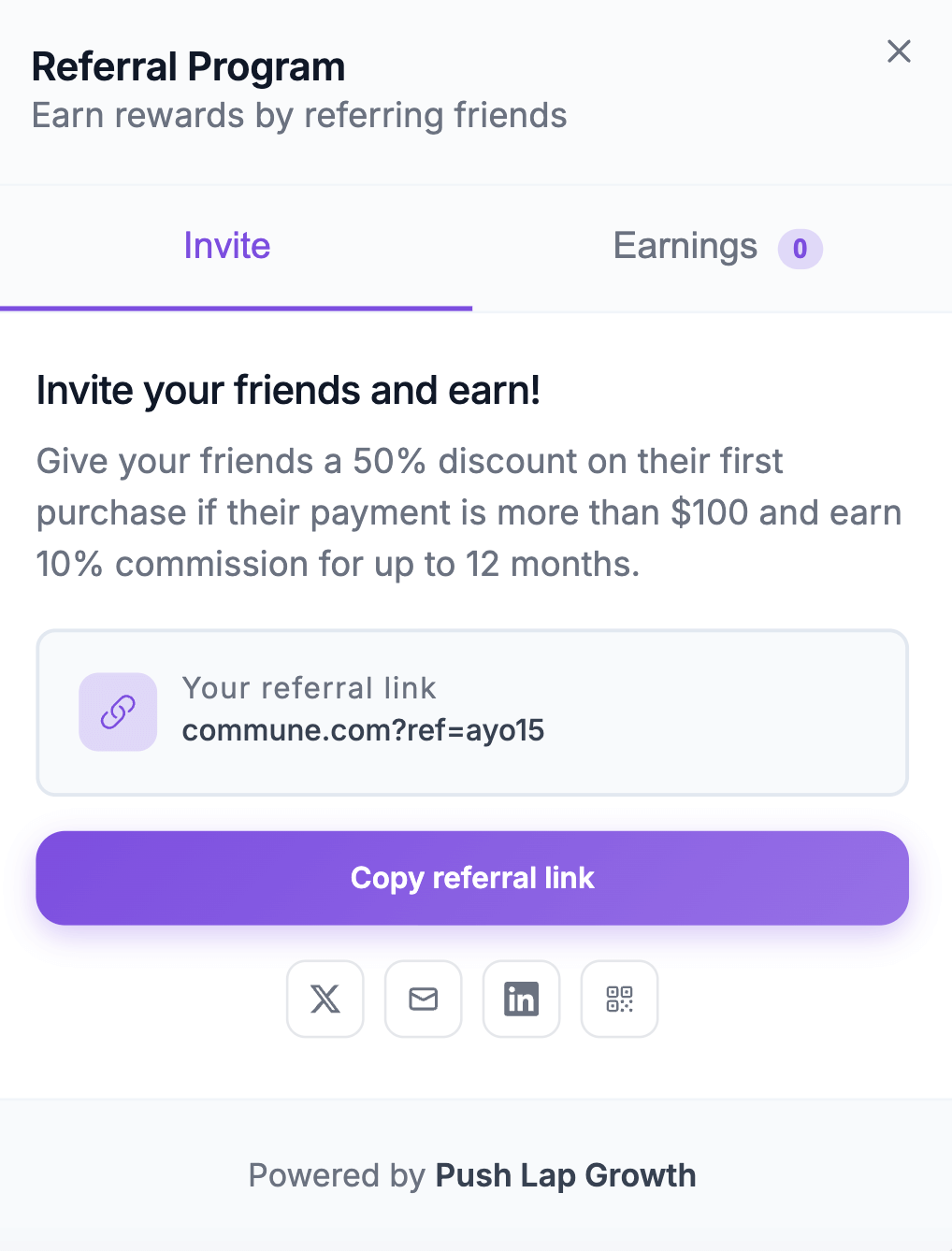952x1251 pixels.
Task: Open the X social sharing option
Action: [x=325, y=999]
